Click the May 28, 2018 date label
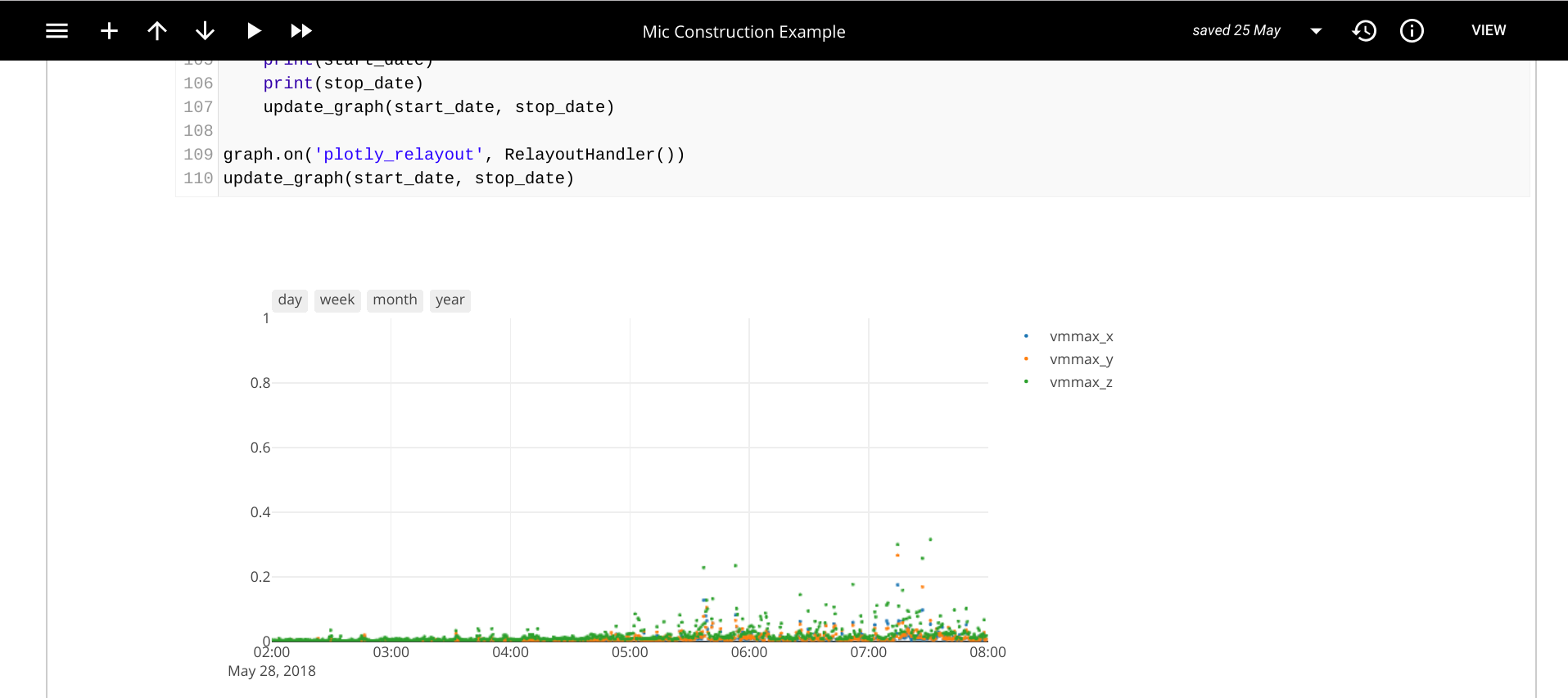Viewport: 1568px width, 698px height. point(272,671)
